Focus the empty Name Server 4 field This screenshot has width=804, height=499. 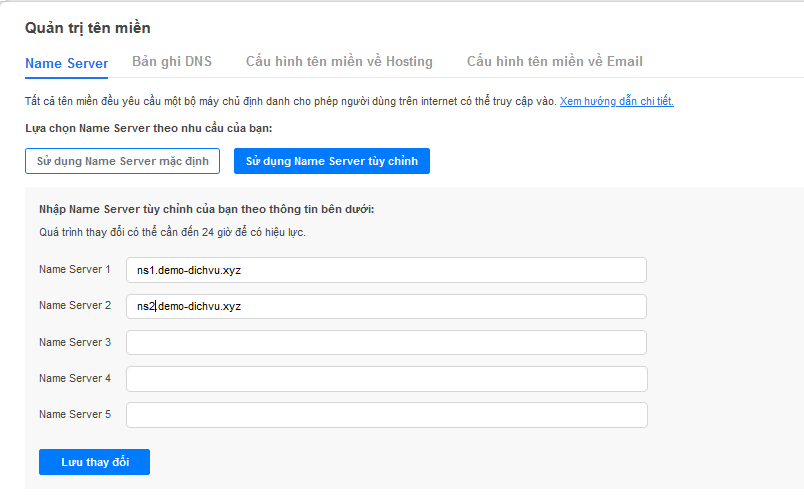[x=386, y=379]
